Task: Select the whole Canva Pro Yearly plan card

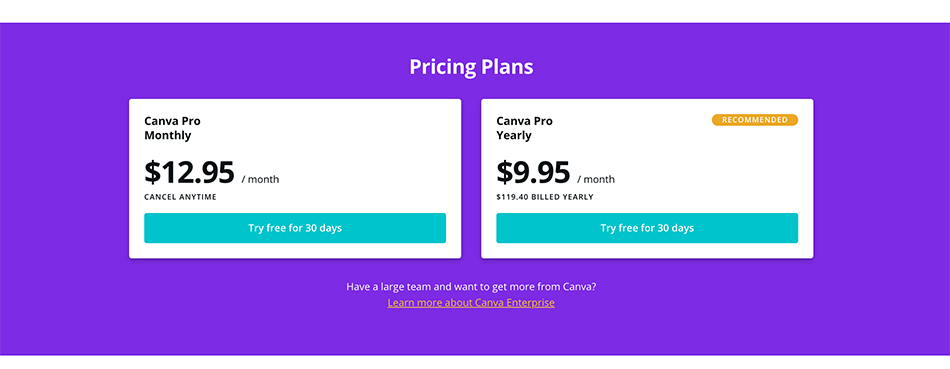Action: pos(647,179)
